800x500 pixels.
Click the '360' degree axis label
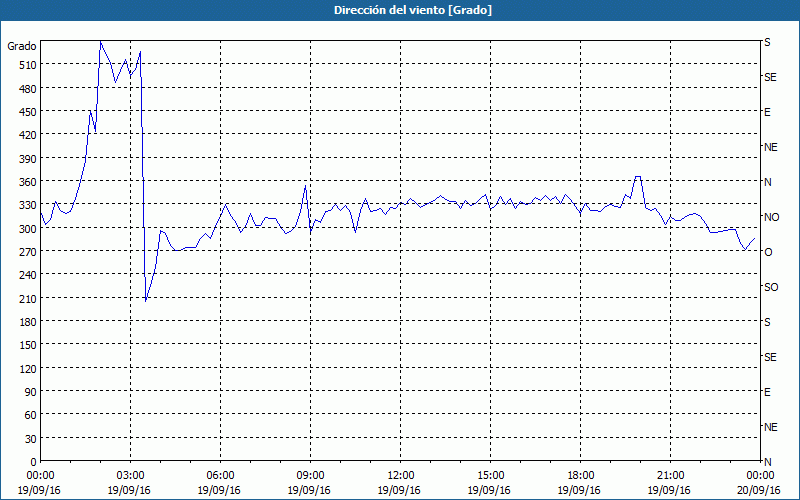[x=29, y=182]
